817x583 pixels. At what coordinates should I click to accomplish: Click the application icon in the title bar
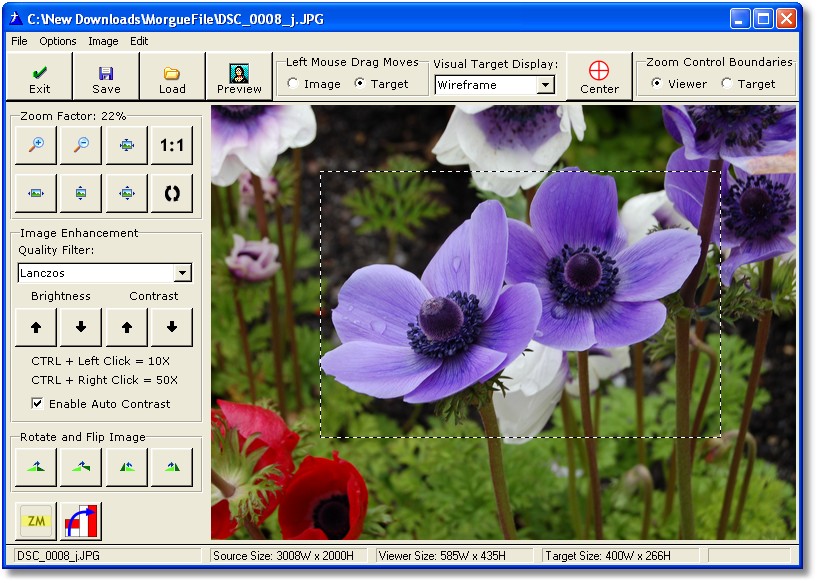click(17, 19)
